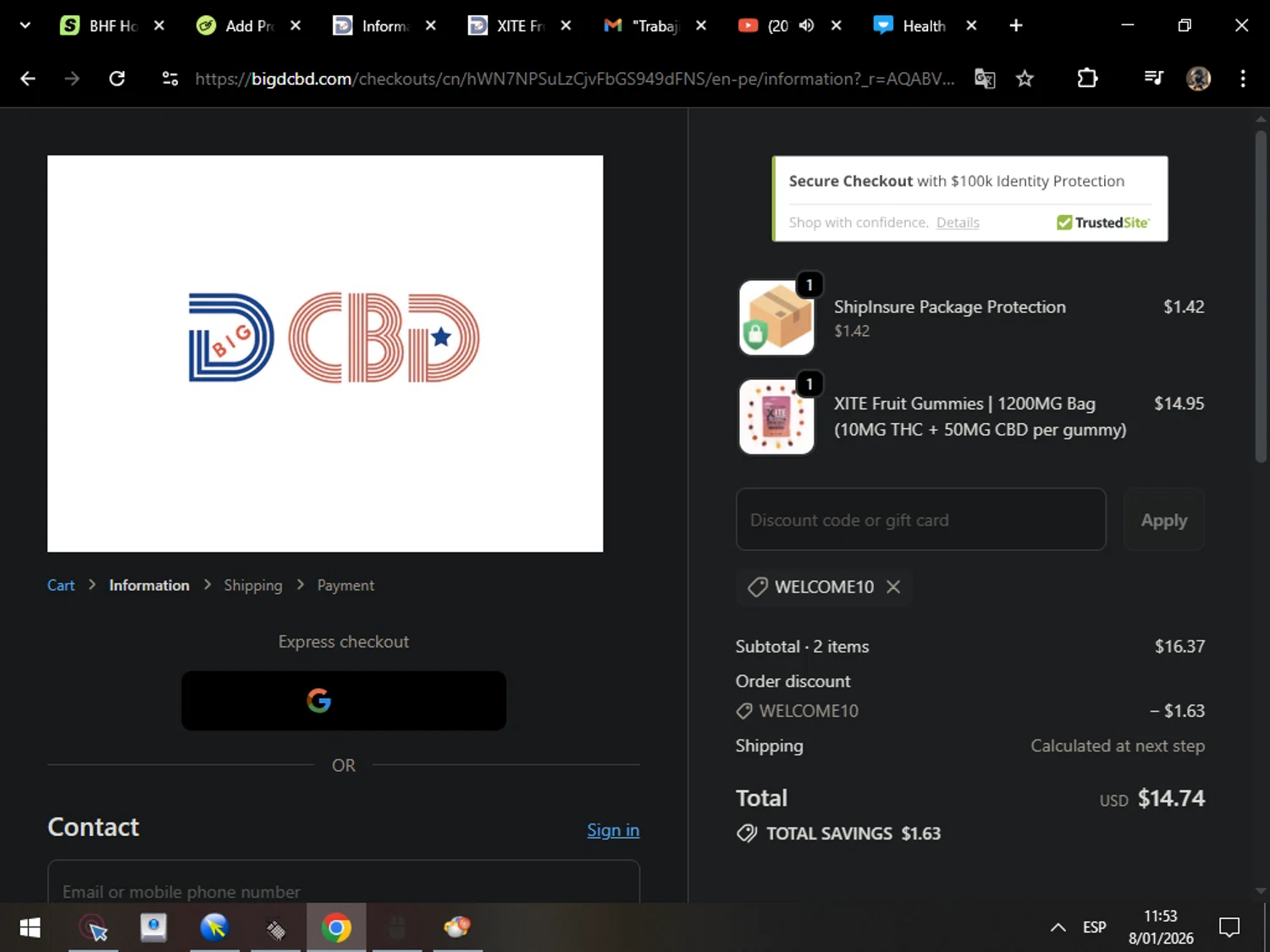Focus the bigdcbd.com address bar URL
Image resolution: width=1270 pixels, height=952 pixels.
click(574, 79)
